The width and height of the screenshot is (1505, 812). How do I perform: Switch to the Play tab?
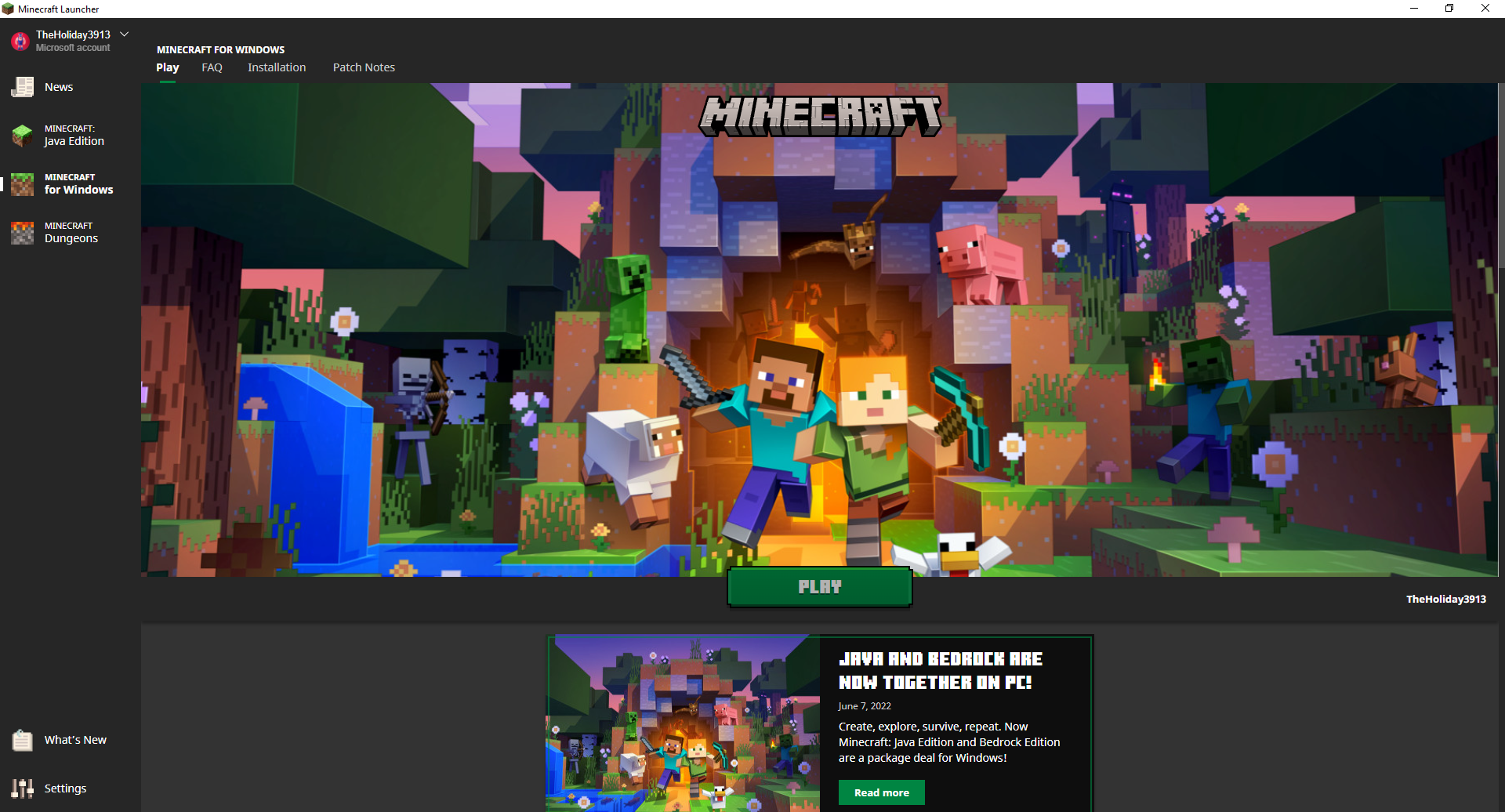point(168,67)
